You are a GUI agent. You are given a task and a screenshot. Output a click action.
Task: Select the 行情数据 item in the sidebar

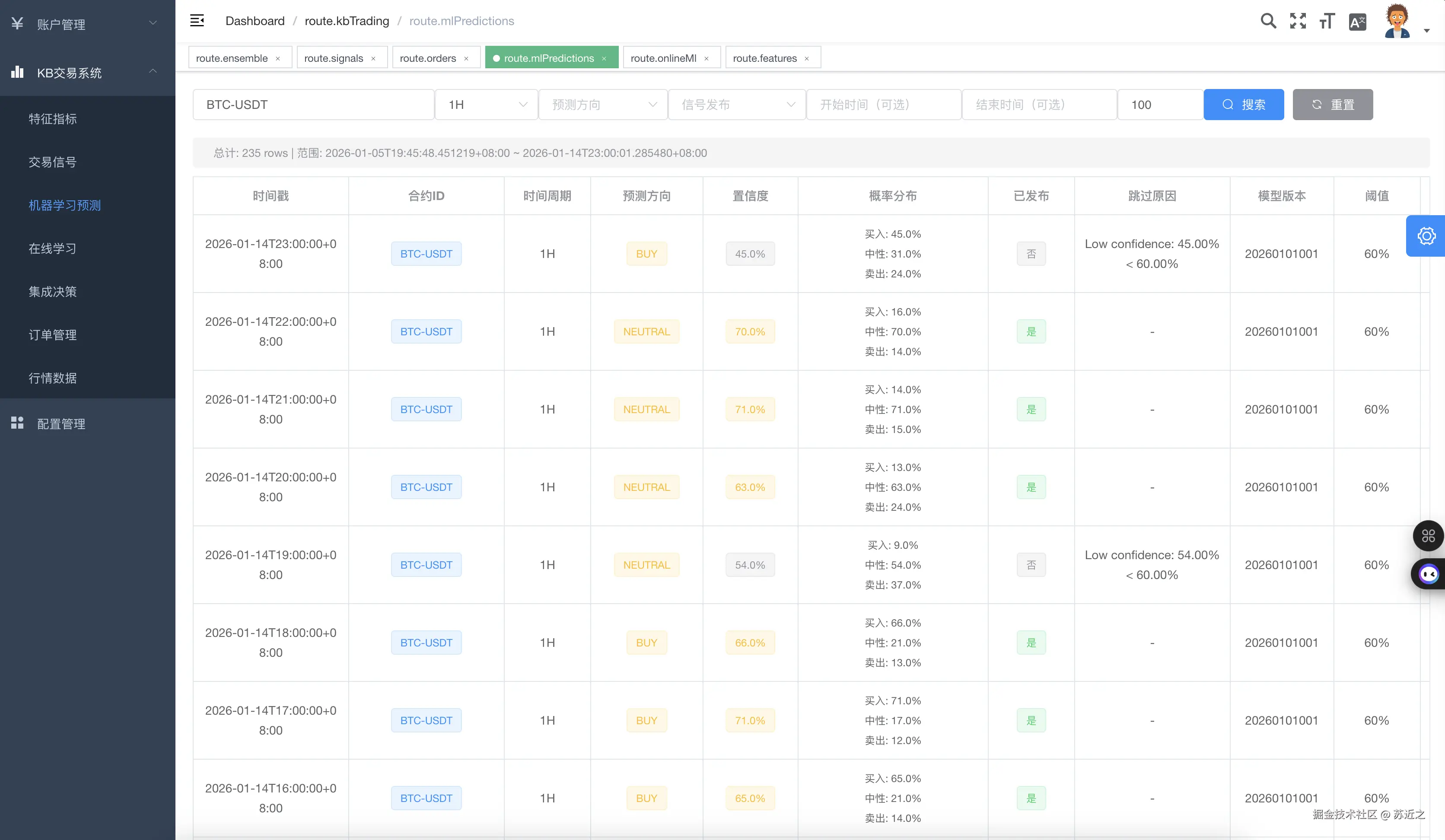[x=53, y=378]
